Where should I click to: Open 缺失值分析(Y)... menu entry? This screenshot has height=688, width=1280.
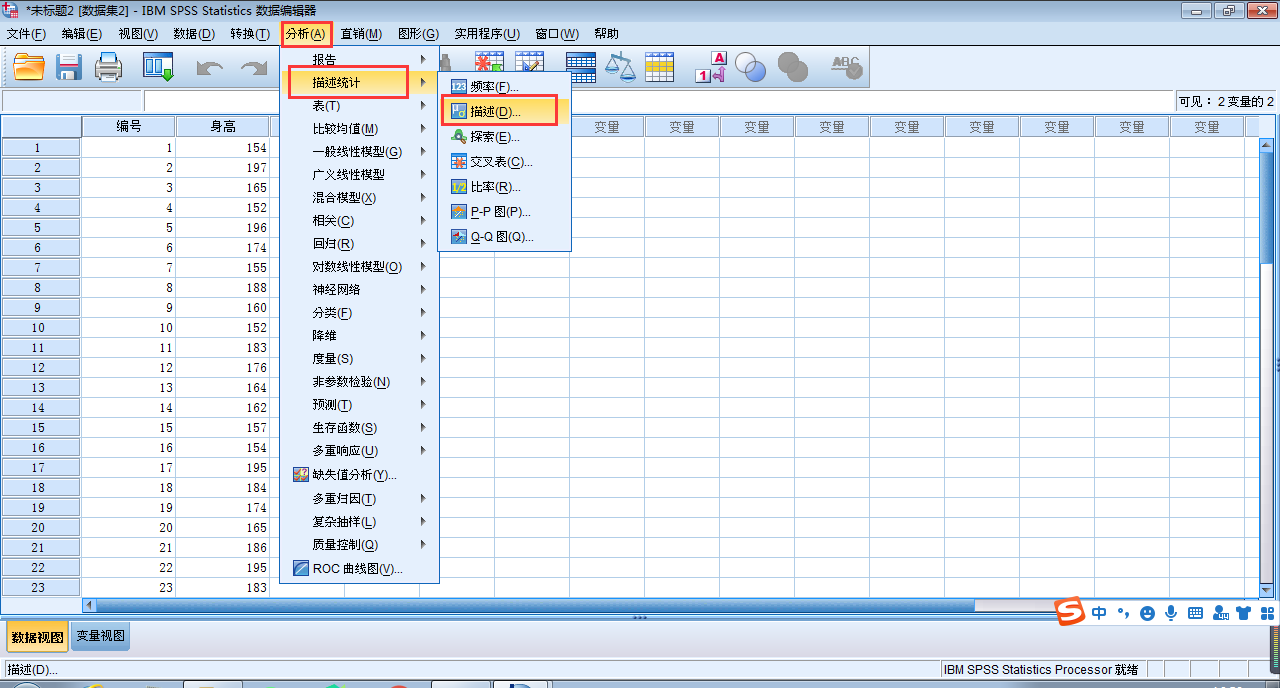click(359, 475)
